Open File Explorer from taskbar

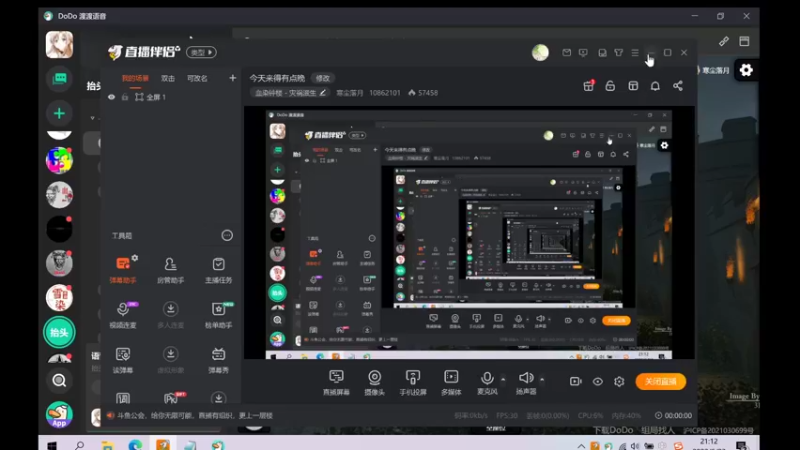click(107, 445)
